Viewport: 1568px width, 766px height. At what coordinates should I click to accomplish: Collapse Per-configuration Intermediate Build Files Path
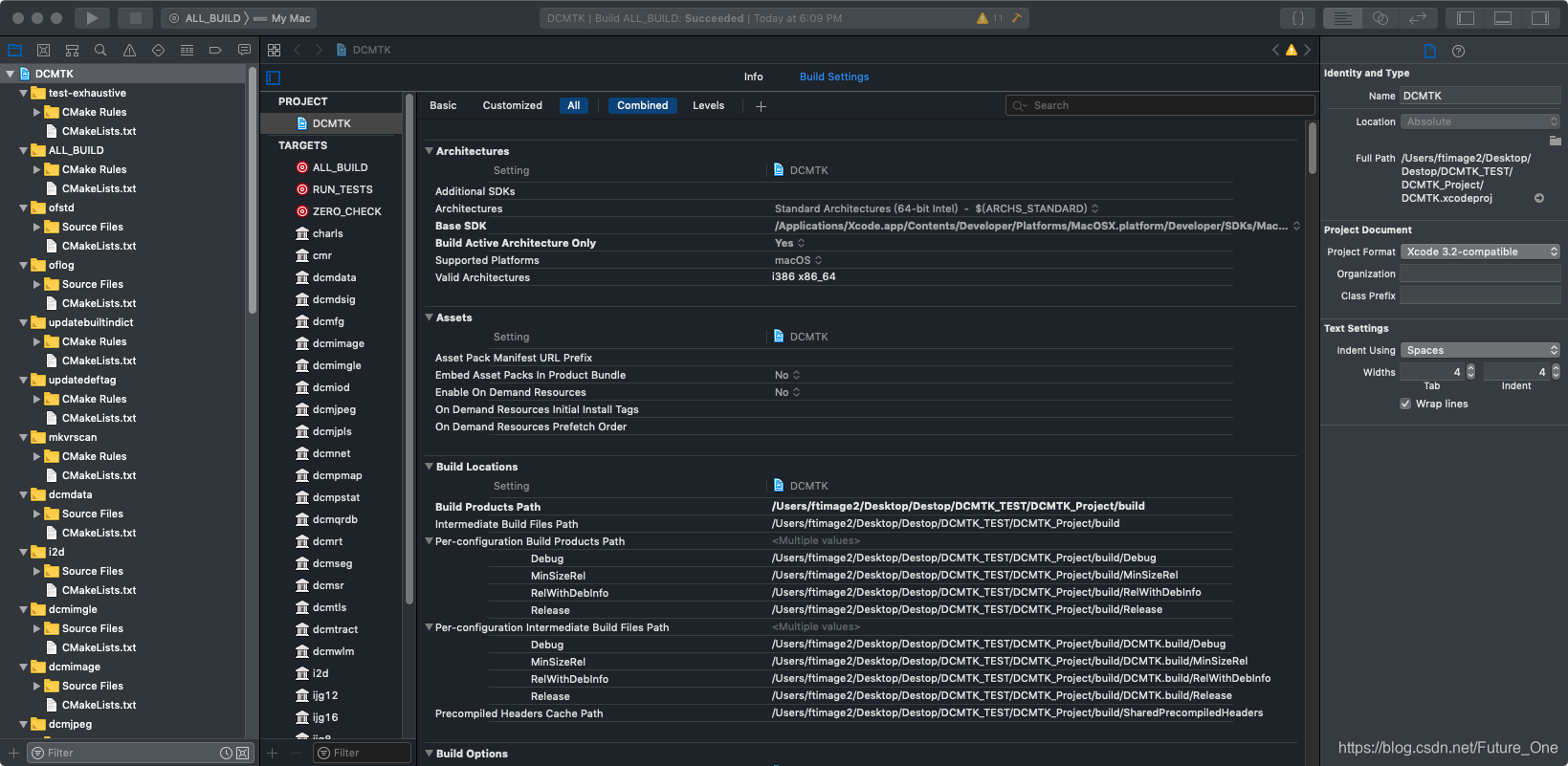point(430,627)
